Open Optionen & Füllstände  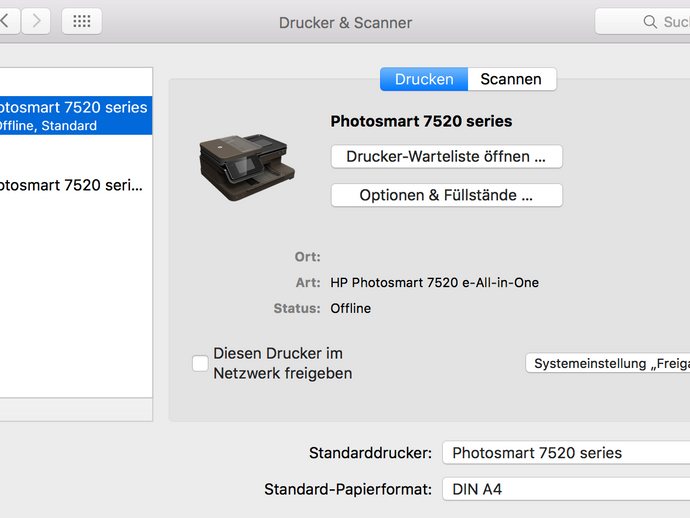pos(446,195)
